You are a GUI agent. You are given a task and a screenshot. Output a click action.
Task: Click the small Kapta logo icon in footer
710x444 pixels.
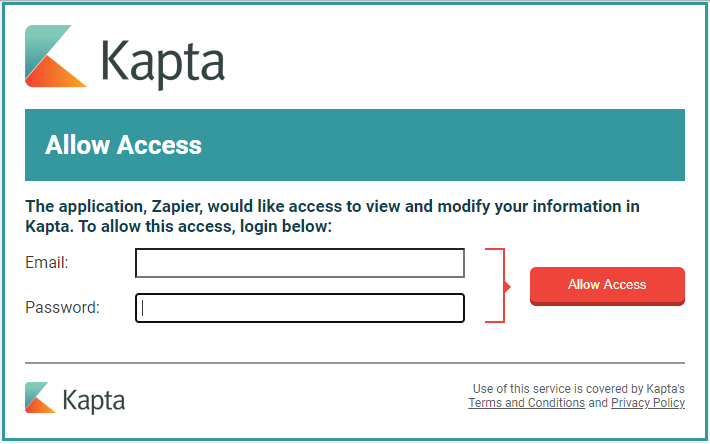[x=40, y=397]
